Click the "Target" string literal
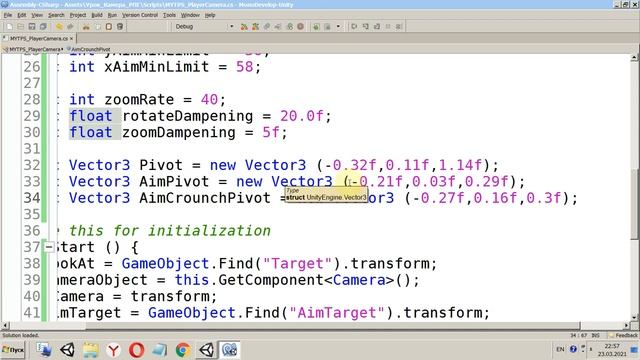This screenshot has width=640, height=360. 297,263
